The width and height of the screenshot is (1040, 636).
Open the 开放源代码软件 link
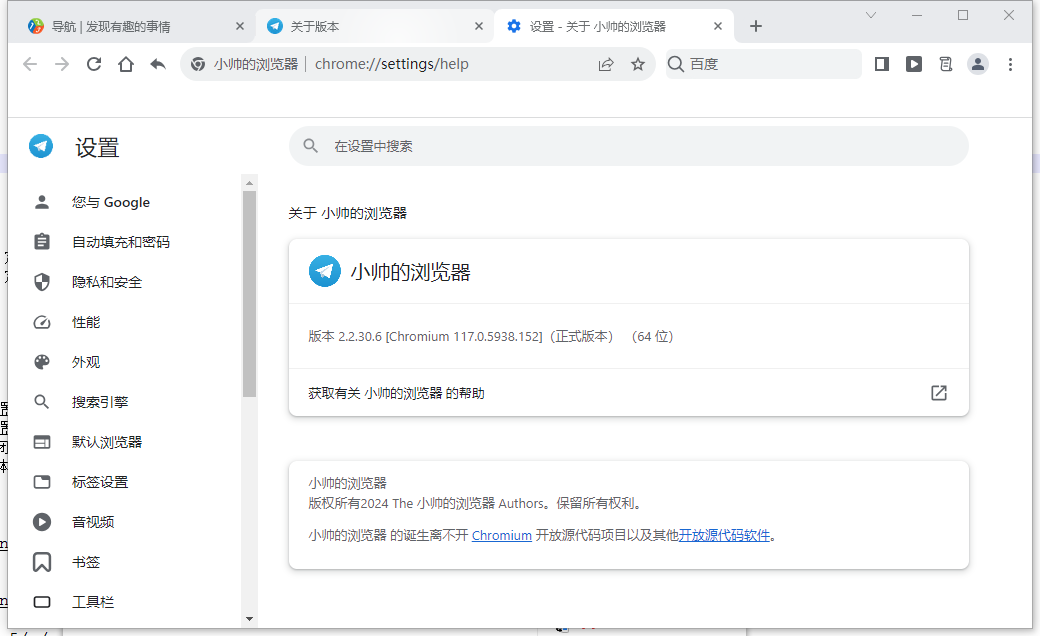[x=724, y=535]
